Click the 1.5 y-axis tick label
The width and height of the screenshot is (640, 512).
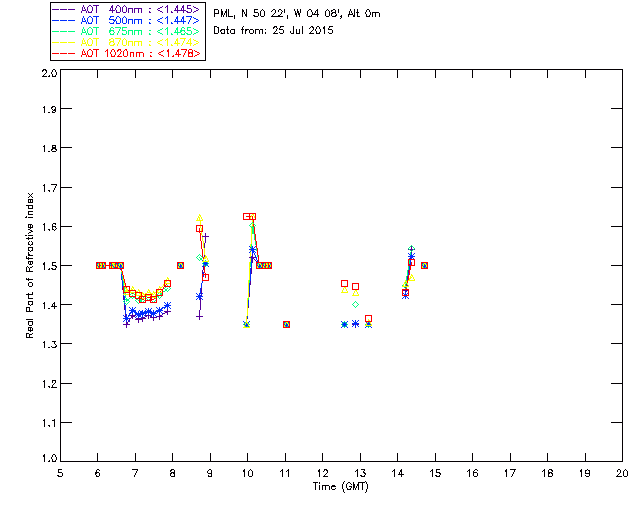pos(49,266)
